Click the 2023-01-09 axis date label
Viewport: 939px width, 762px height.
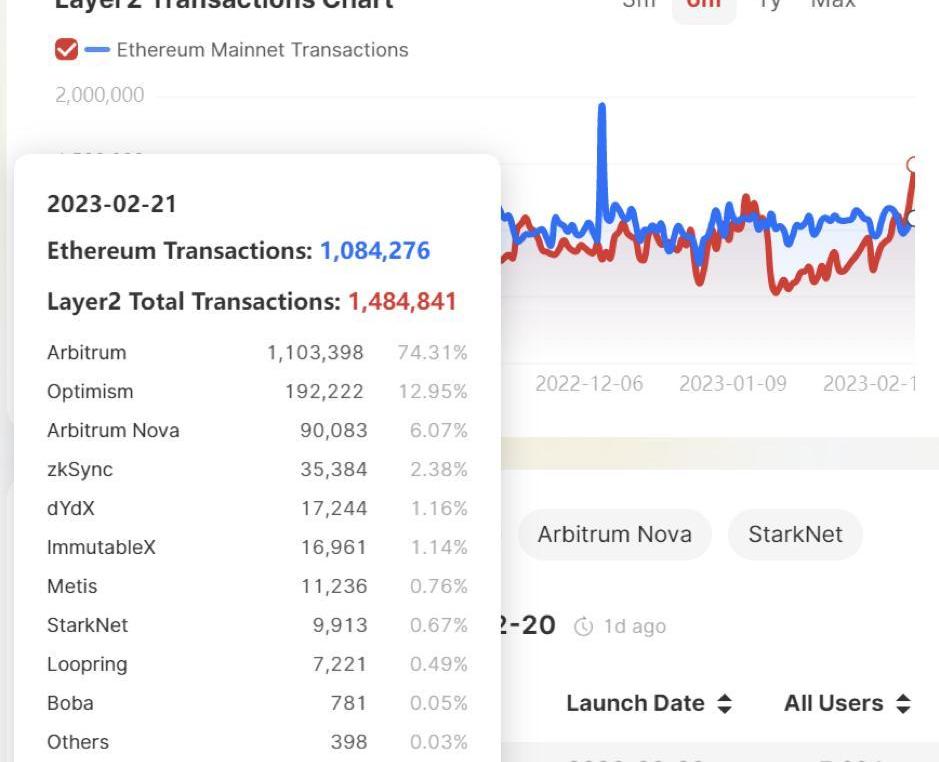[733, 383]
